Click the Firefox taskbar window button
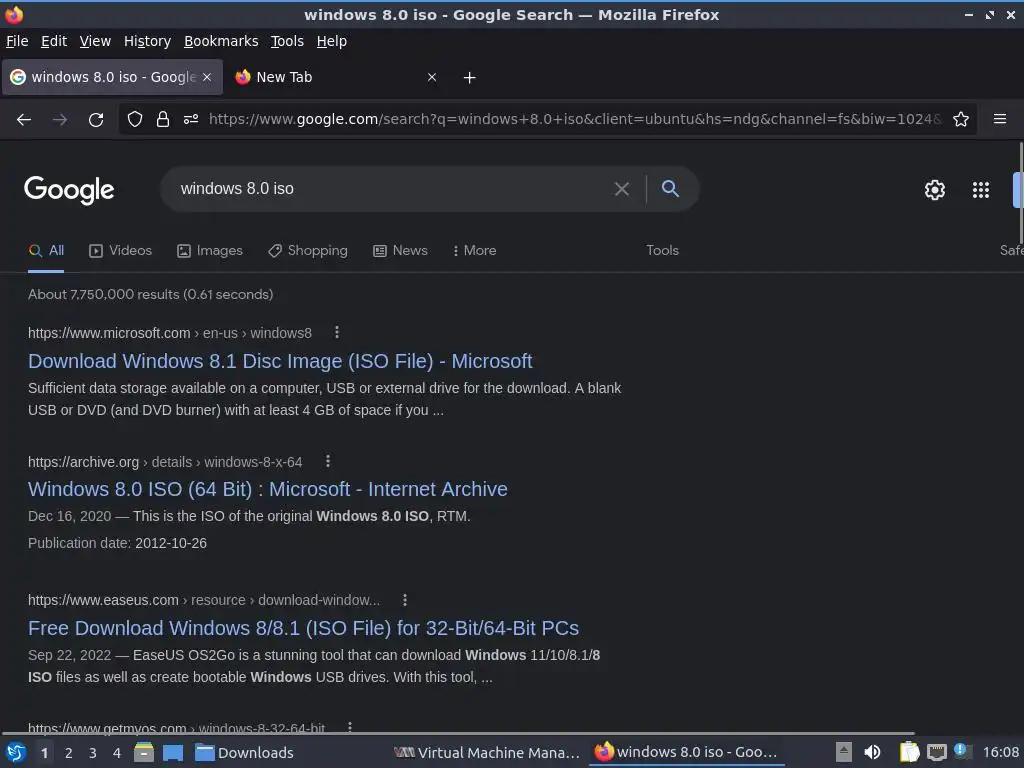The image size is (1024, 768). click(687, 753)
